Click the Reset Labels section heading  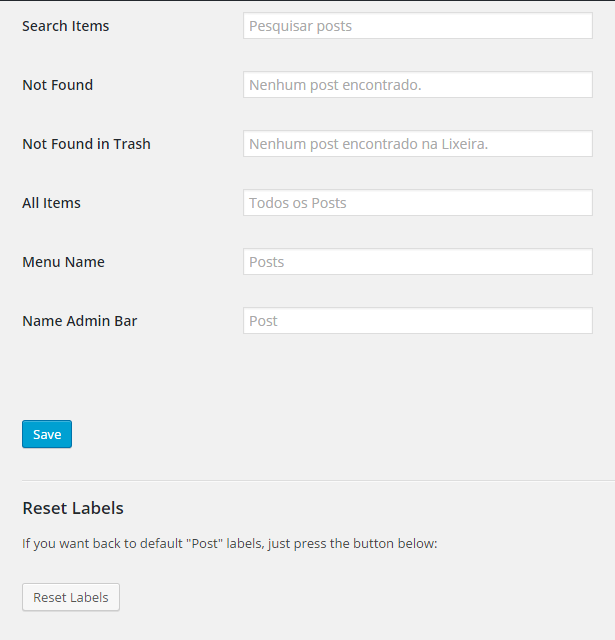point(73,508)
